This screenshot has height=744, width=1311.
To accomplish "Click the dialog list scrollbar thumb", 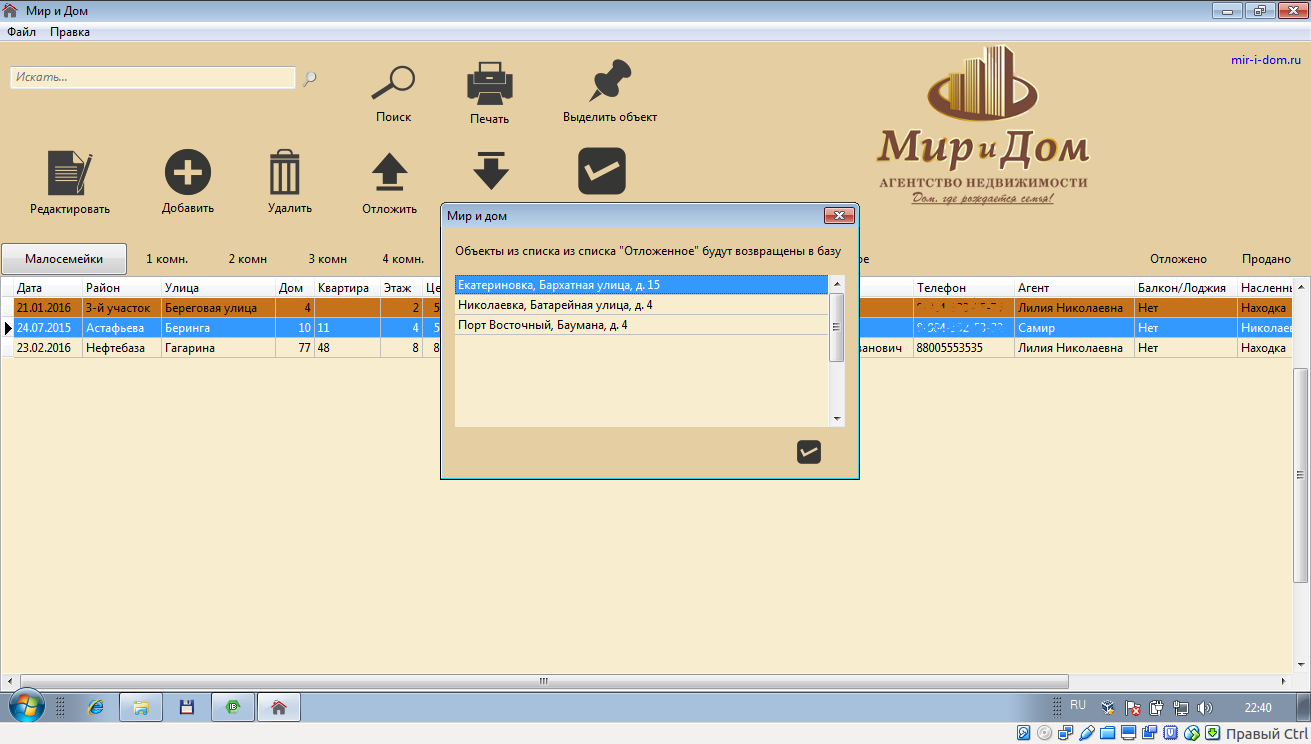I will click(837, 326).
